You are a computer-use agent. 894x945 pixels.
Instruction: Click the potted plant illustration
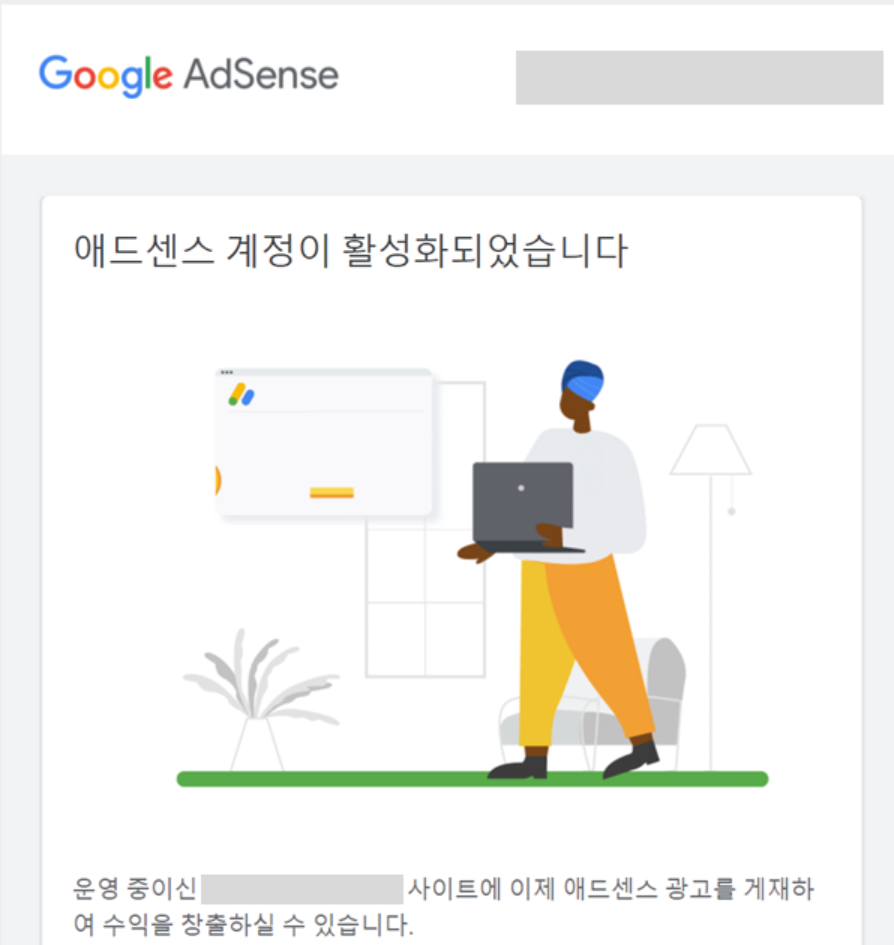tap(260, 699)
